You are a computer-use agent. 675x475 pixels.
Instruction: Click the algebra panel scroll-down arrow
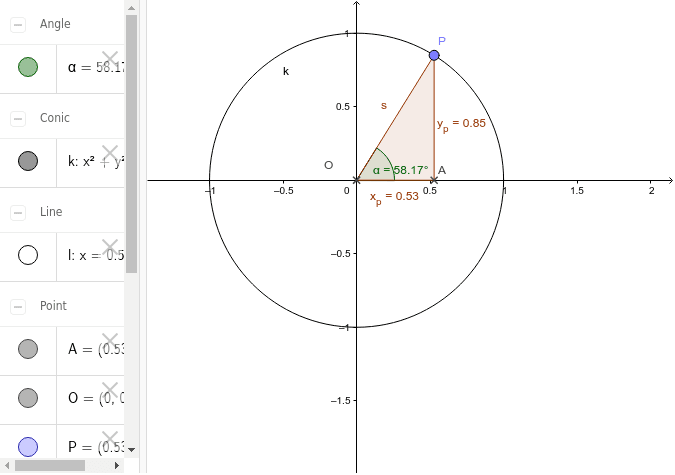coord(132,450)
